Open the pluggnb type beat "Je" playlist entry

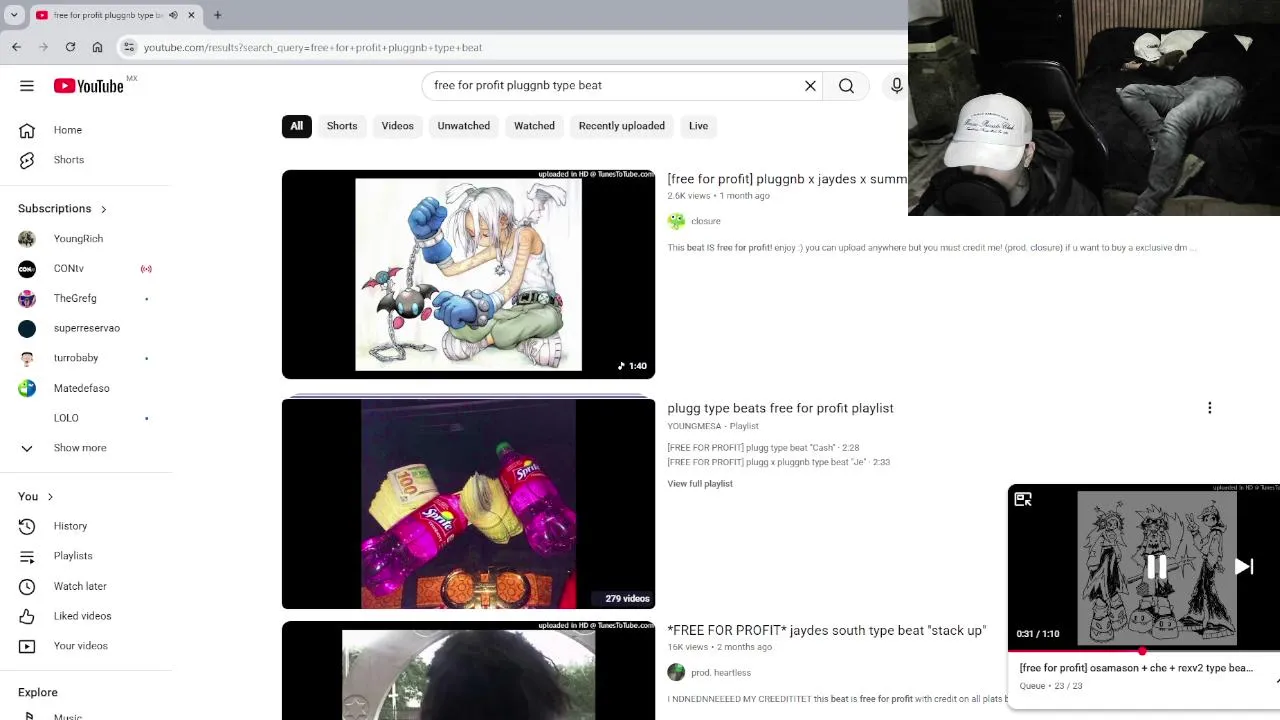778,462
